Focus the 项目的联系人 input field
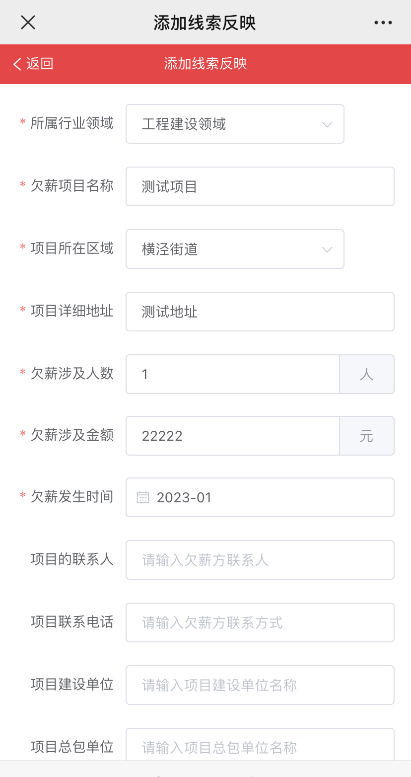Viewport: 411px width, 777px height. pos(260,560)
